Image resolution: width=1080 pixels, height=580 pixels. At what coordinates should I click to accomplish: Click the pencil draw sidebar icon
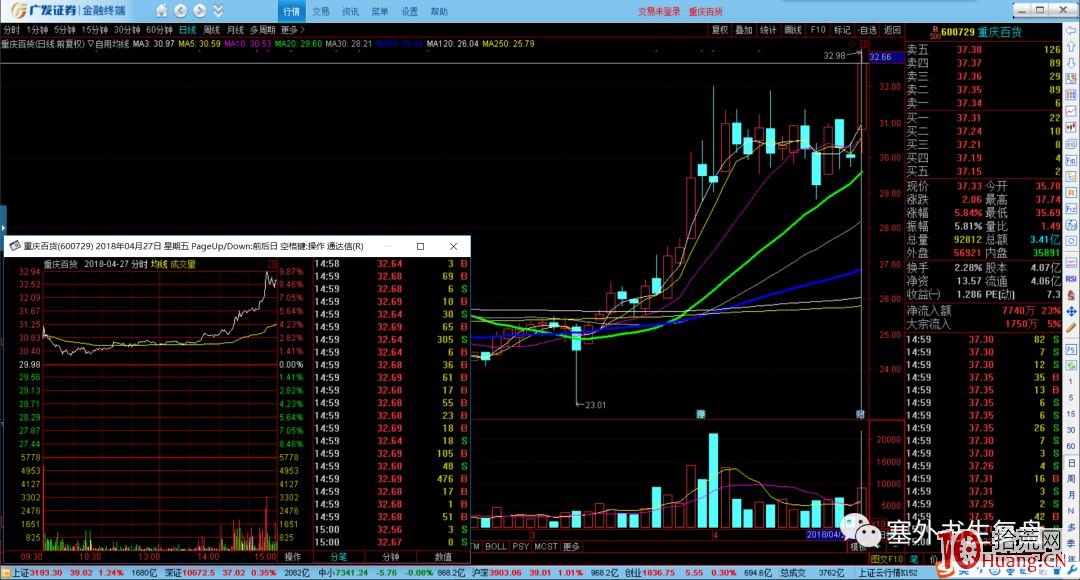(1071, 327)
